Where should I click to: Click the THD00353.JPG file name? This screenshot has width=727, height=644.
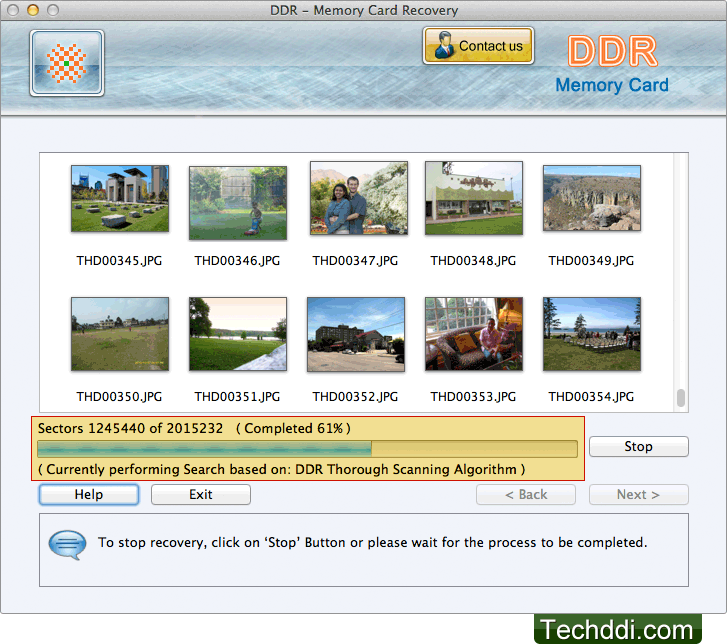tap(473, 396)
